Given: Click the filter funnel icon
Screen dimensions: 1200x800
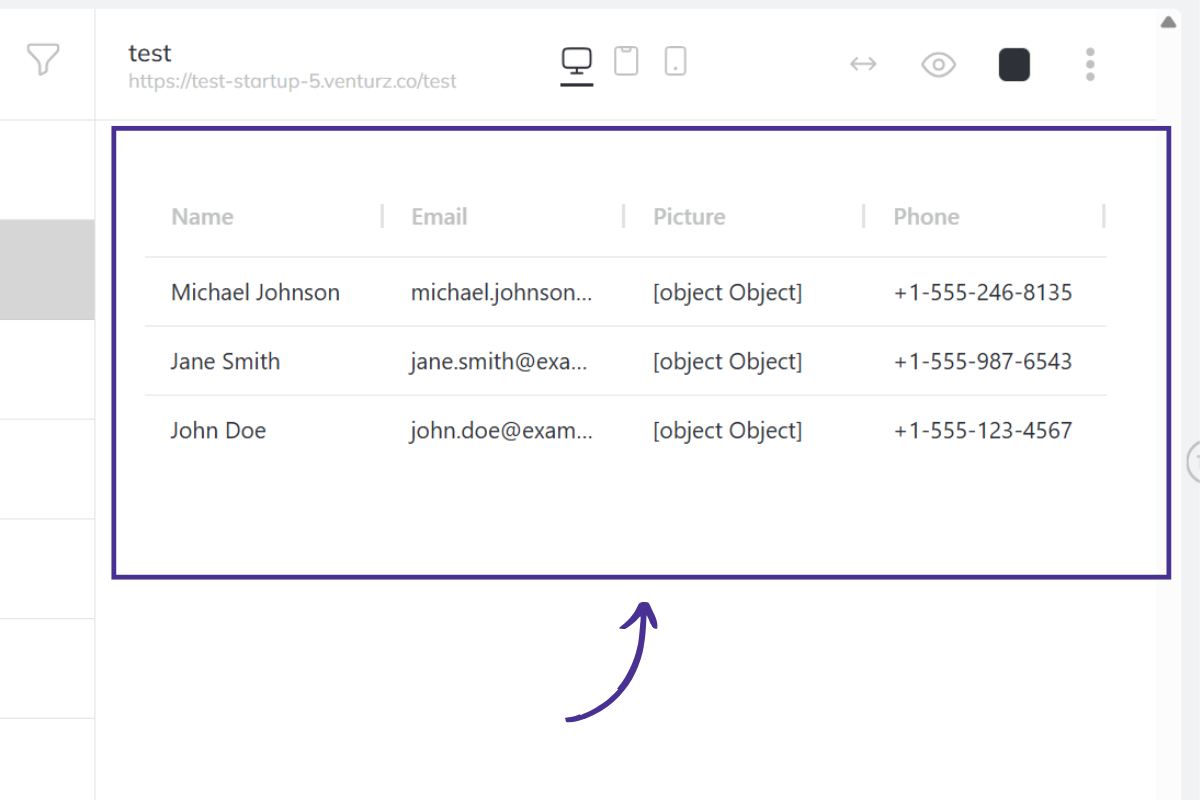Looking at the screenshot, I should [x=43, y=60].
